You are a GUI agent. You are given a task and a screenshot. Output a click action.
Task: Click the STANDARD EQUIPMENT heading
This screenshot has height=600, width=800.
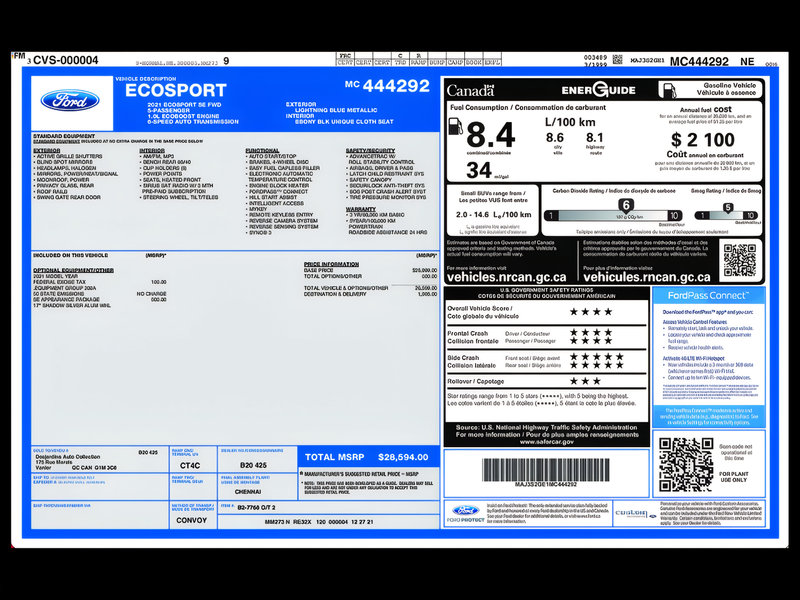(64, 136)
